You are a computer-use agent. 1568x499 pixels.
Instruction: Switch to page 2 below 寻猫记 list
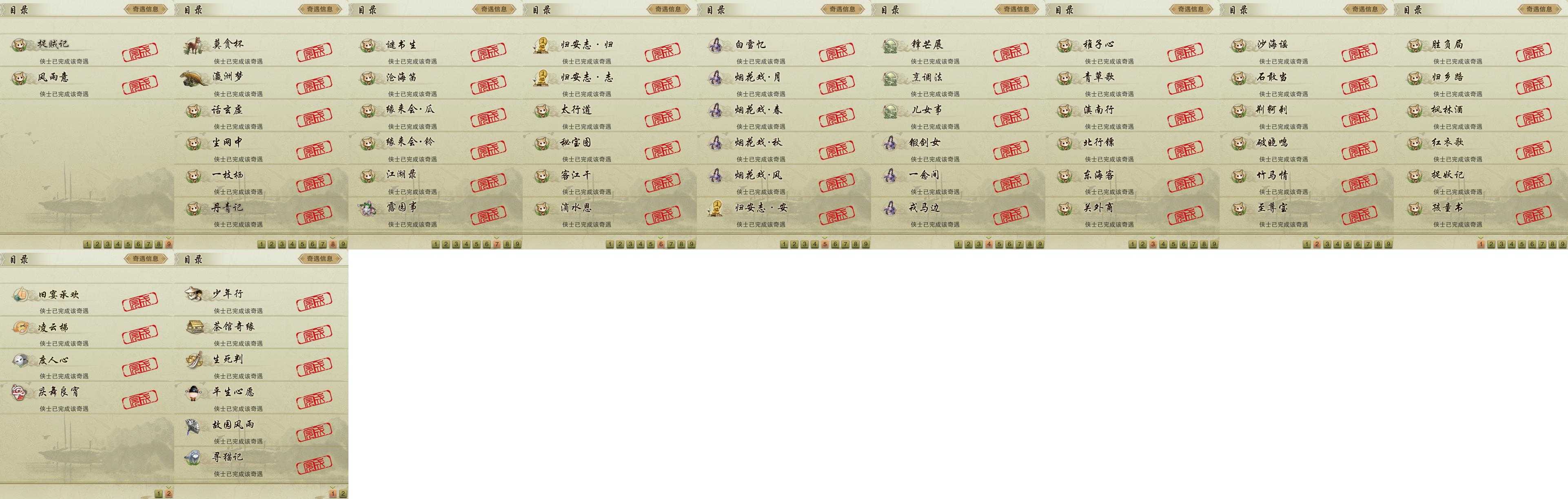[x=343, y=494]
